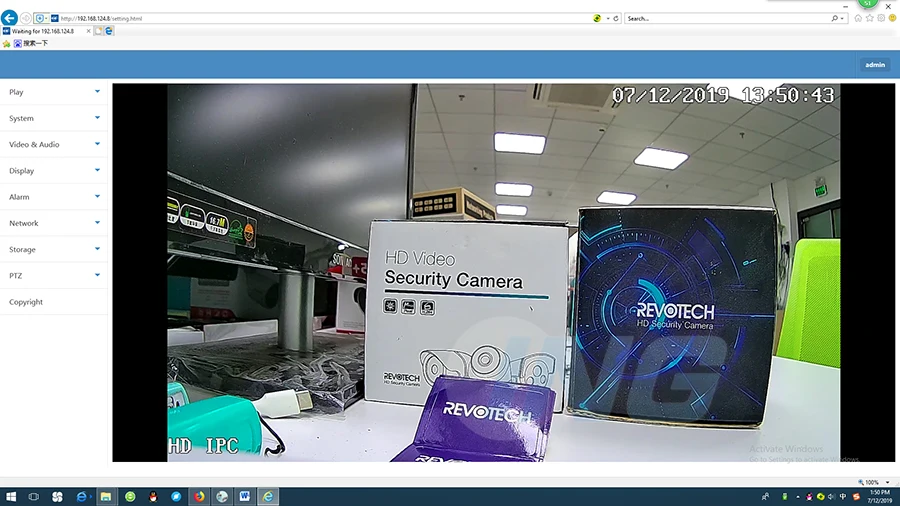The width and height of the screenshot is (900, 506).
Task: Open the search provider dropdown arrow
Action: (x=842, y=18)
